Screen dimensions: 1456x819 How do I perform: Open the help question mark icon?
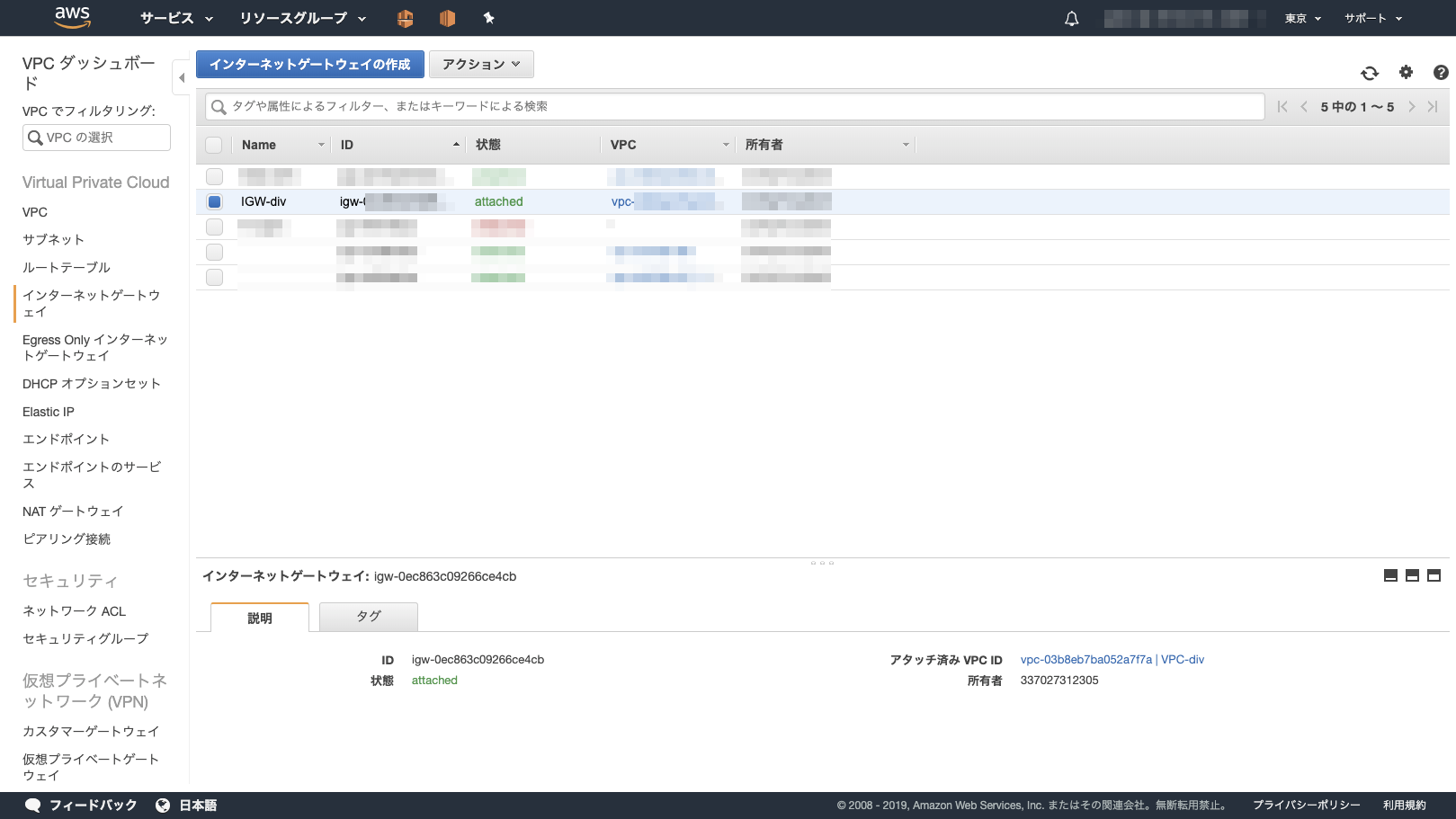tap(1440, 73)
